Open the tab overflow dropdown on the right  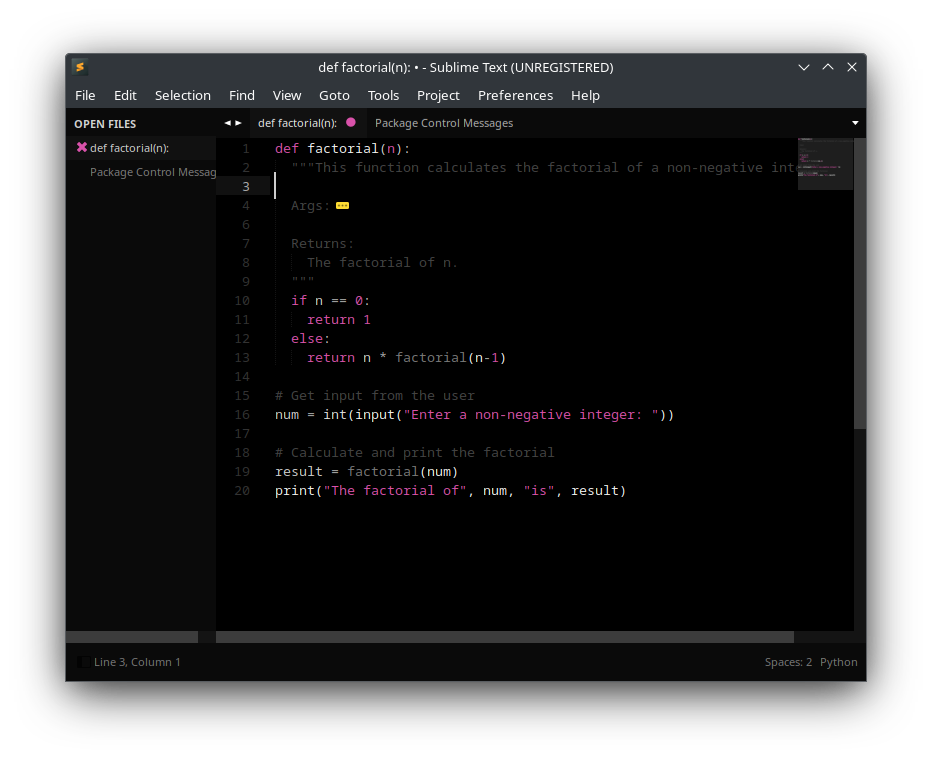pyautogui.click(x=855, y=122)
